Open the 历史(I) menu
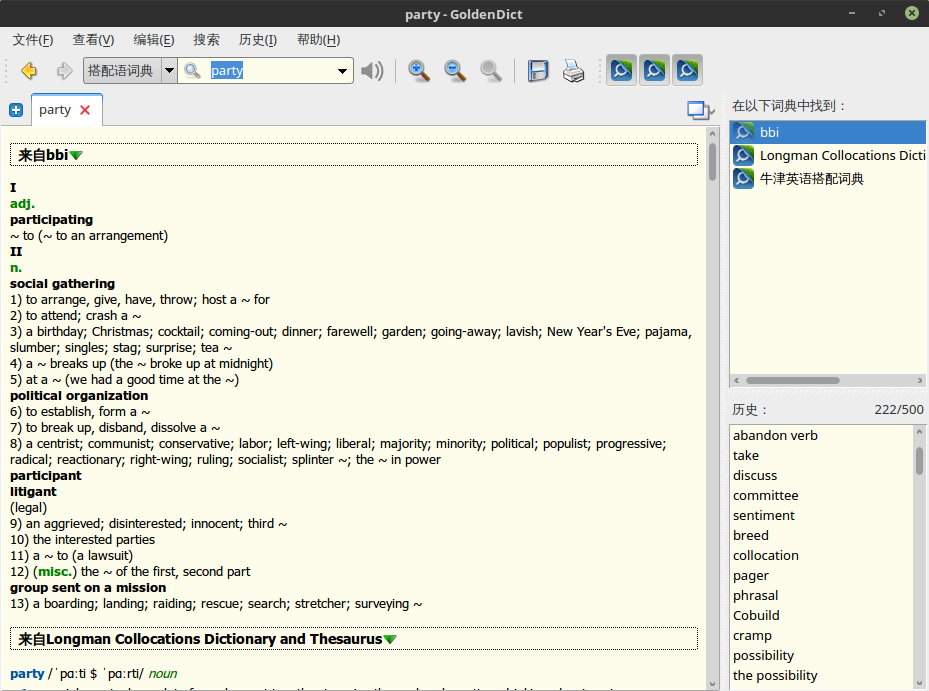Screen dimensions: 929x691 tap(258, 40)
